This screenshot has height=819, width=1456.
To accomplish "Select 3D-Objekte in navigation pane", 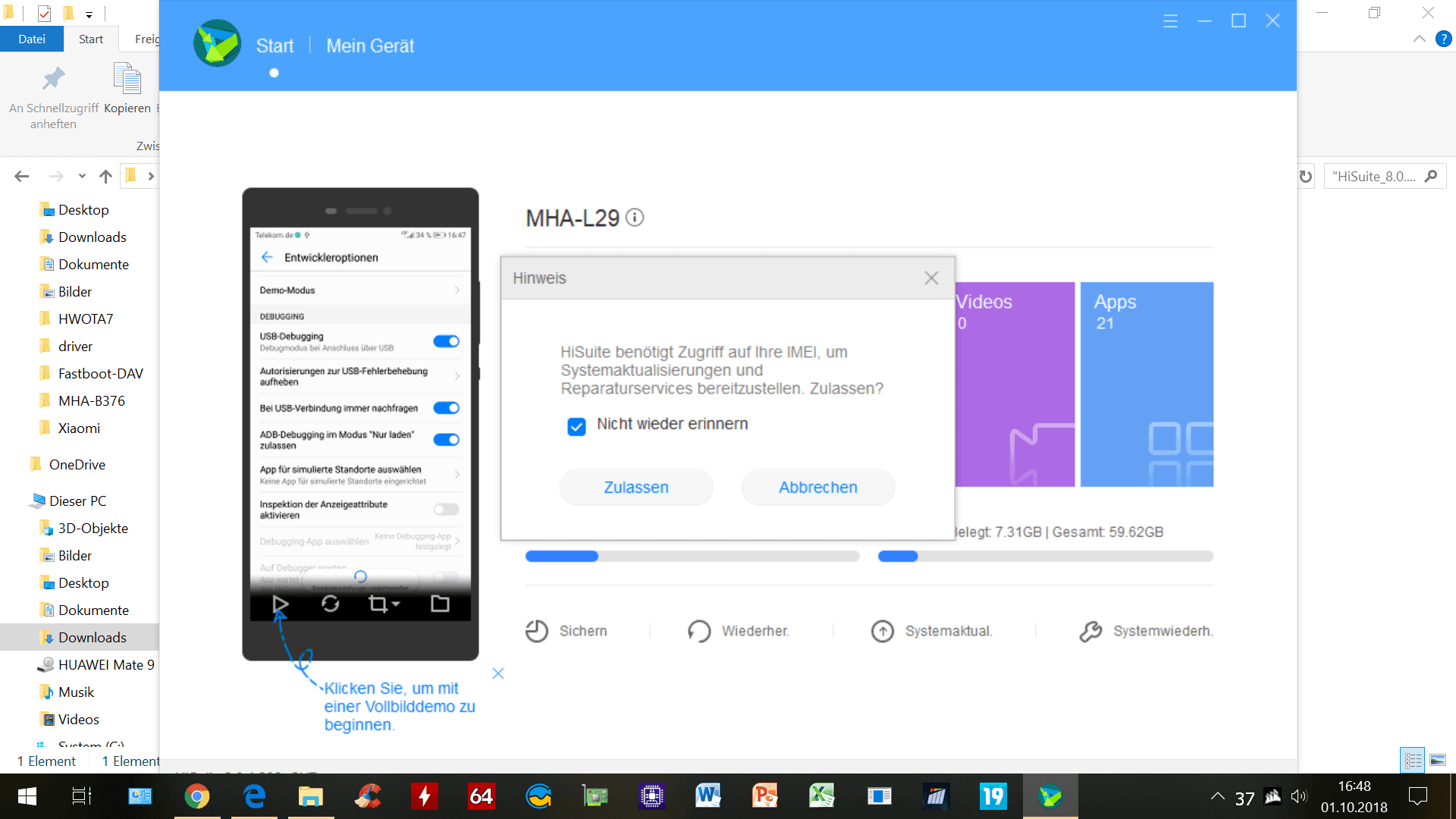I will [93, 528].
